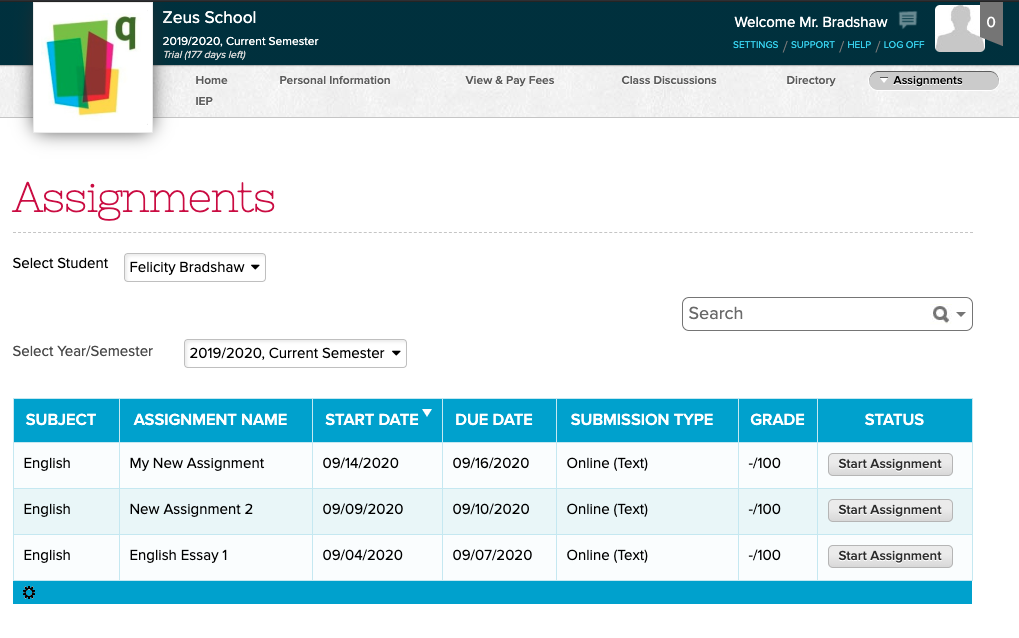Click the search magnifier icon

click(940, 314)
